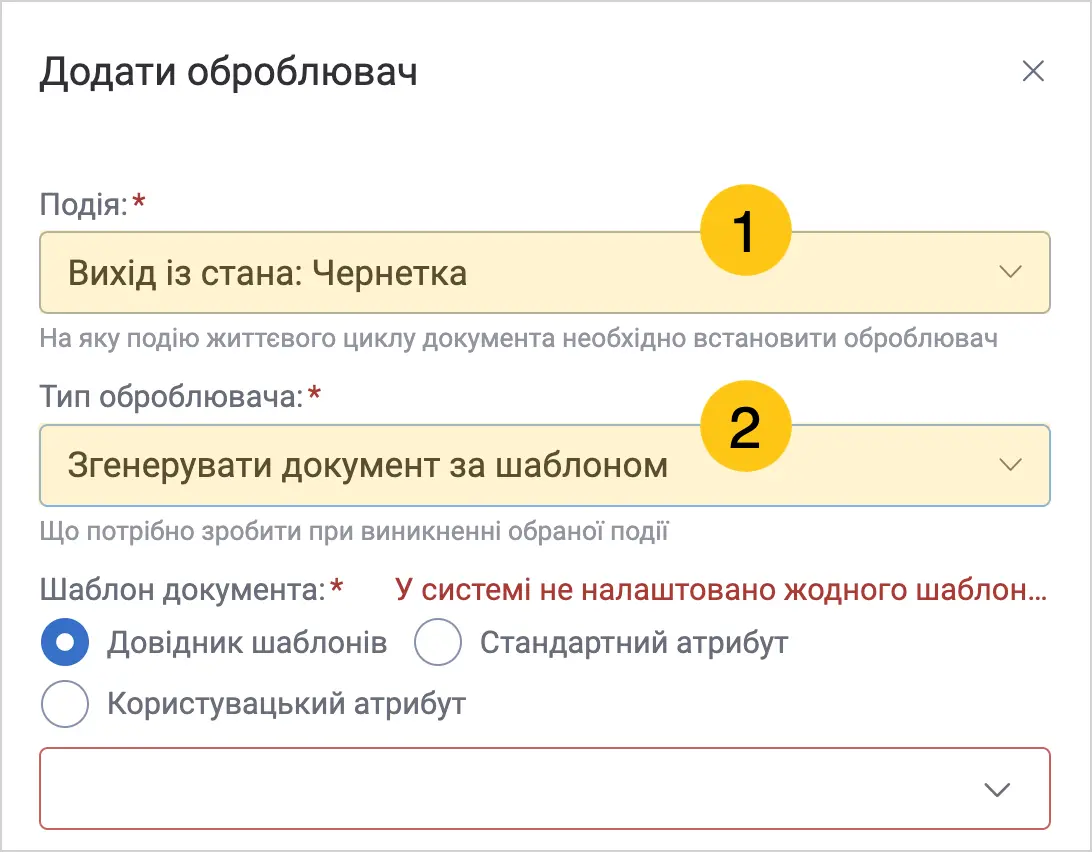The height and width of the screenshot is (852, 1092).
Task: Select the Довідник шаблонів radio button
Action: (x=65, y=642)
